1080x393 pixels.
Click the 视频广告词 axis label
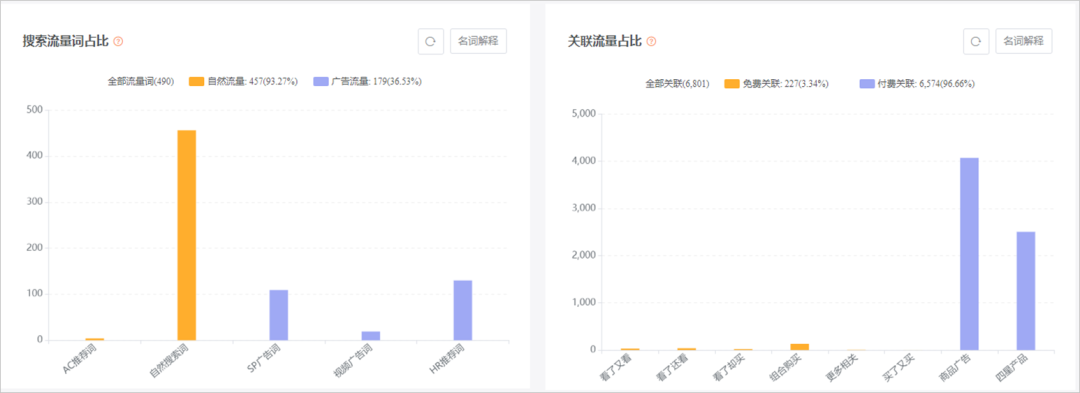click(353, 361)
